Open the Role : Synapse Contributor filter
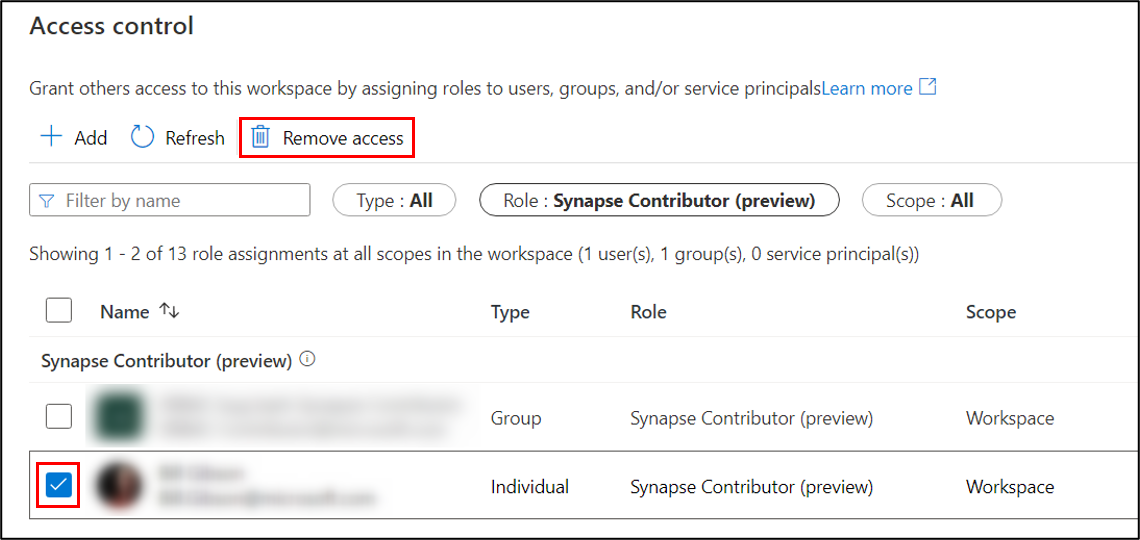The image size is (1140, 540). (659, 200)
